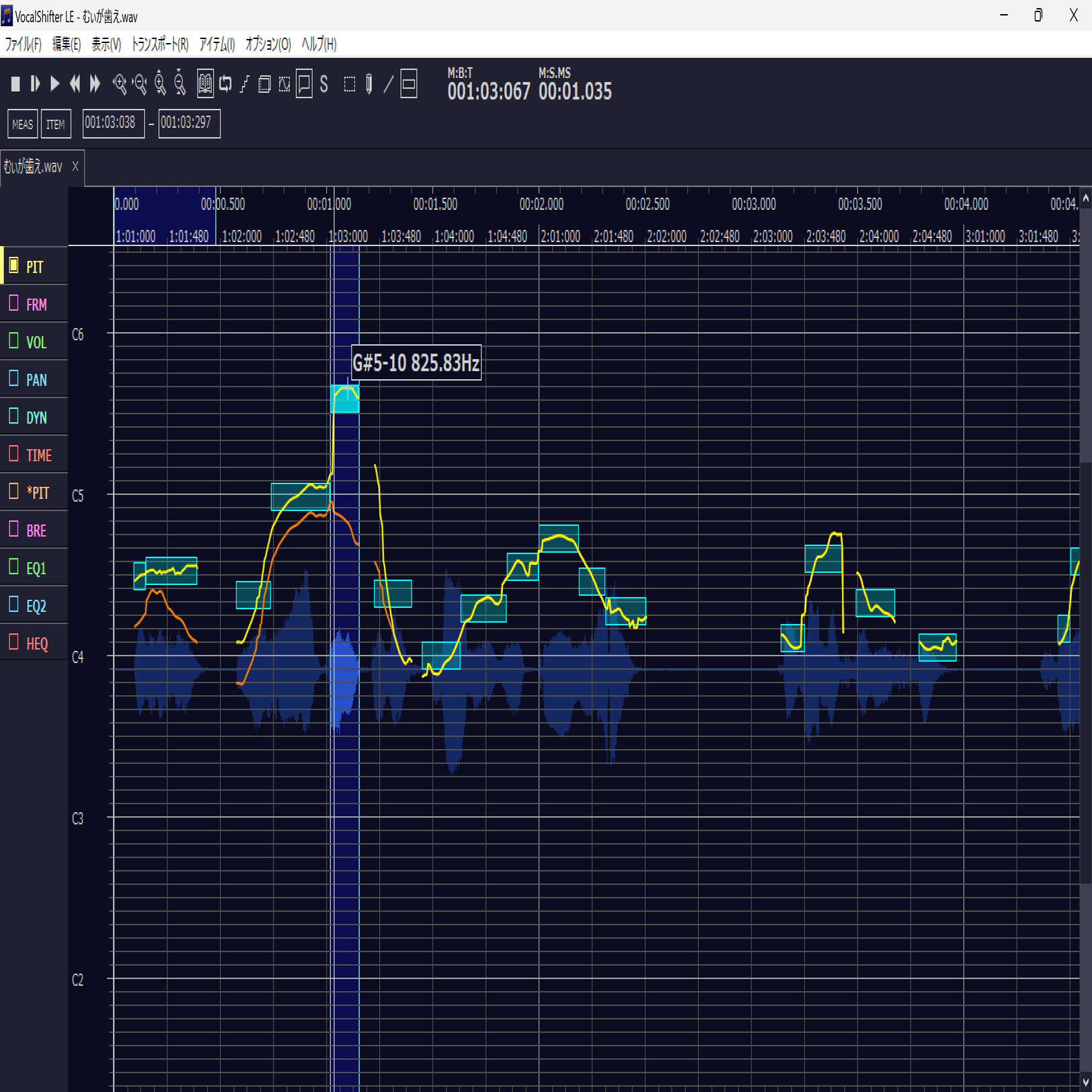Click the rewind icon

pyautogui.click(x=75, y=84)
